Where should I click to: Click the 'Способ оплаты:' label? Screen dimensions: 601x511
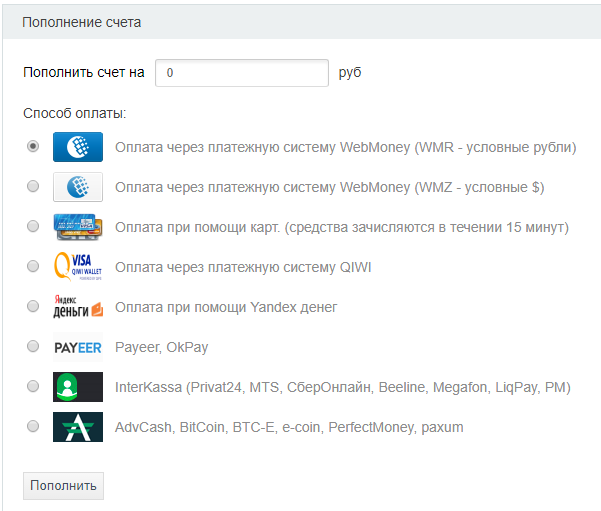74,113
